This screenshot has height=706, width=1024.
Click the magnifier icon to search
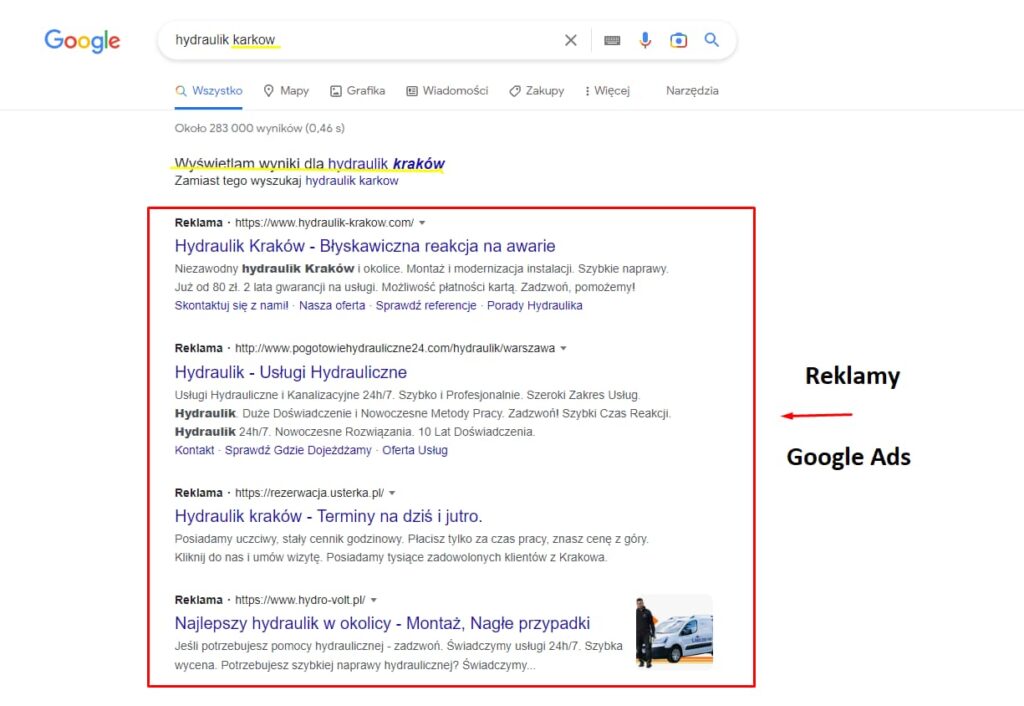(x=711, y=40)
